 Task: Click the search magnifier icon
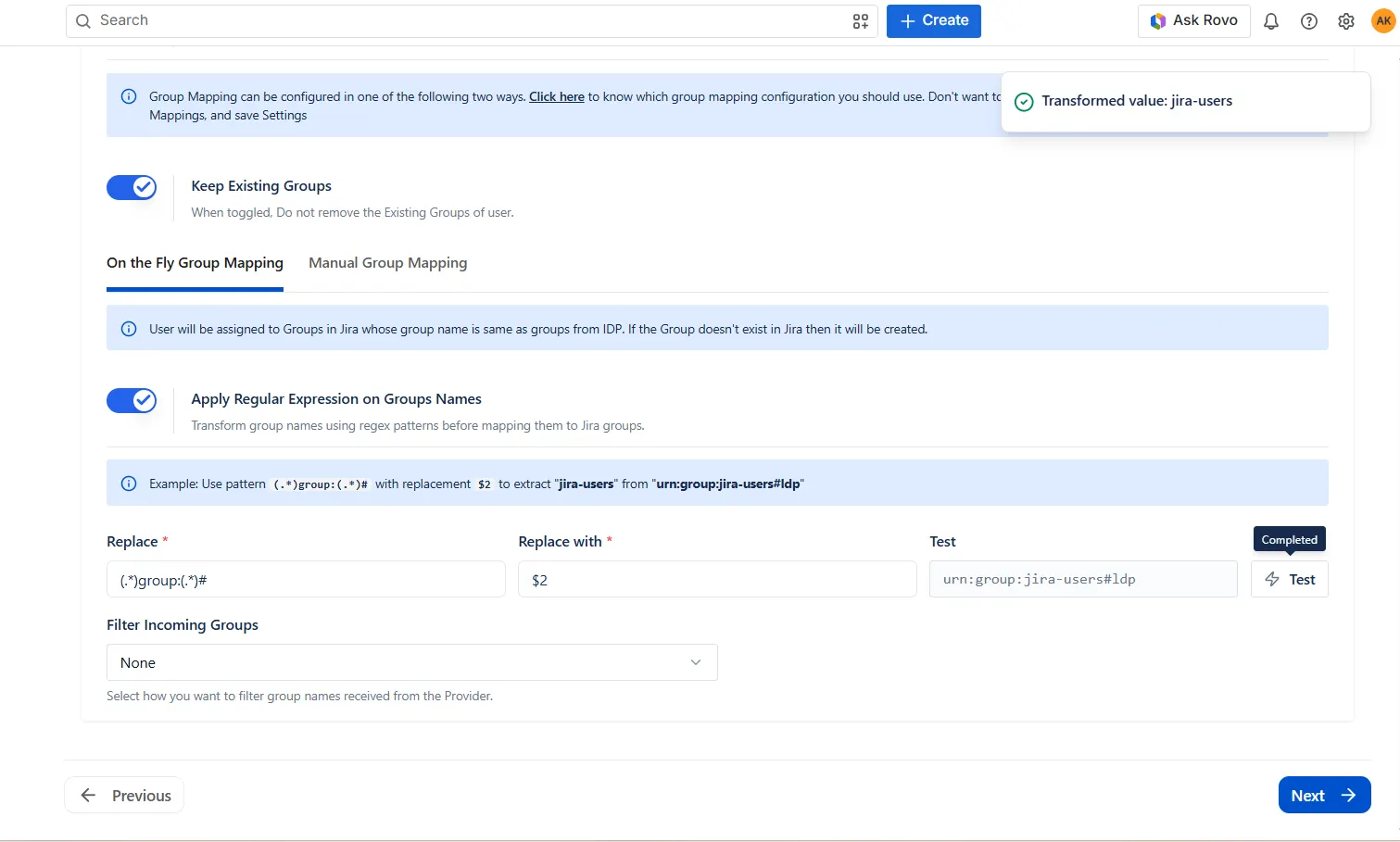[x=83, y=20]
